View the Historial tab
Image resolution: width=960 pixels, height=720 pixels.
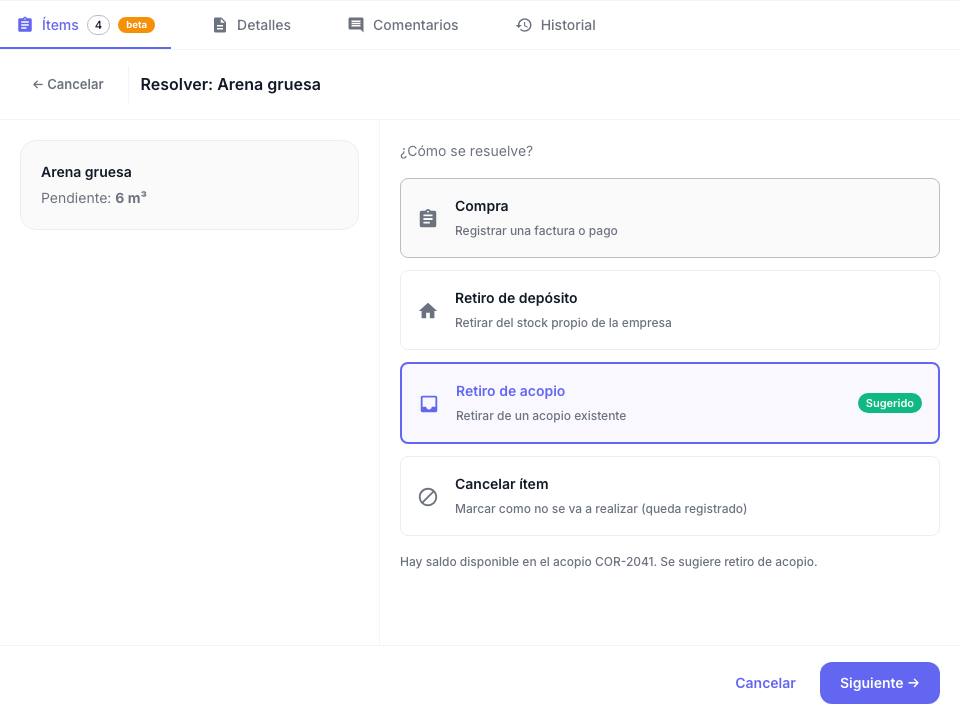click(556, 25)
